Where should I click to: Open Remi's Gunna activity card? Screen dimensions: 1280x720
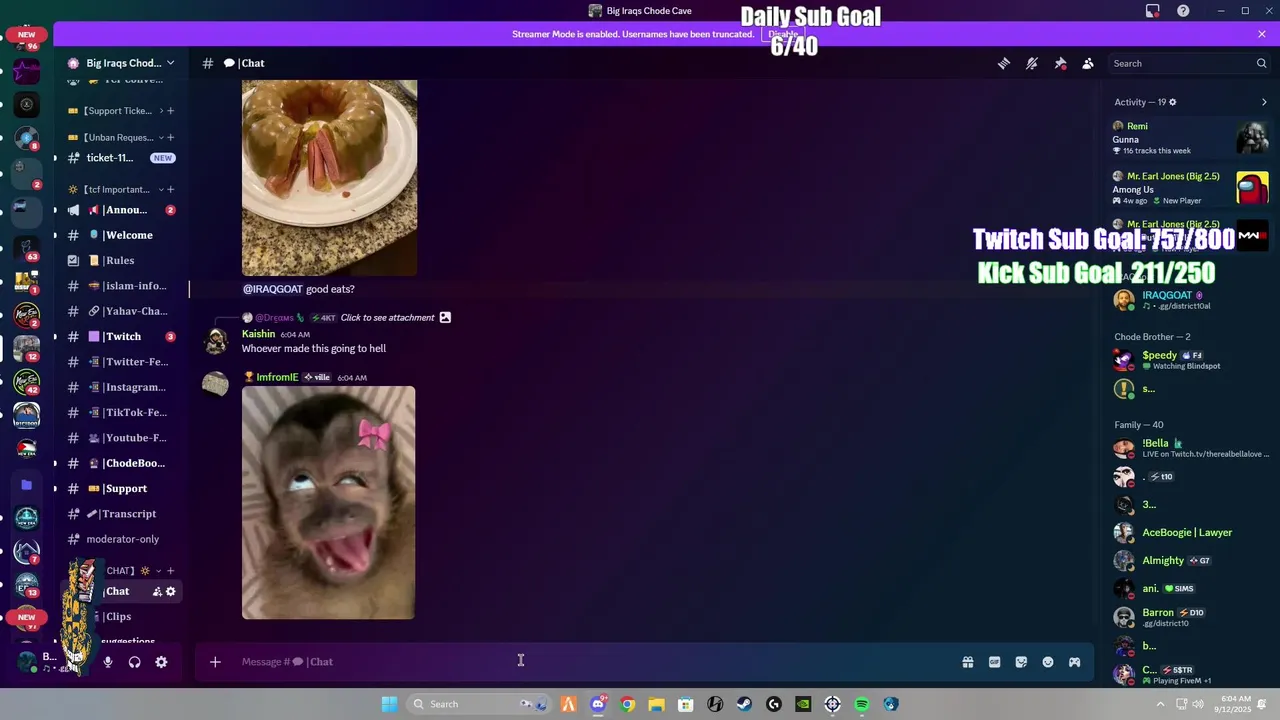tap(1190, 138)
